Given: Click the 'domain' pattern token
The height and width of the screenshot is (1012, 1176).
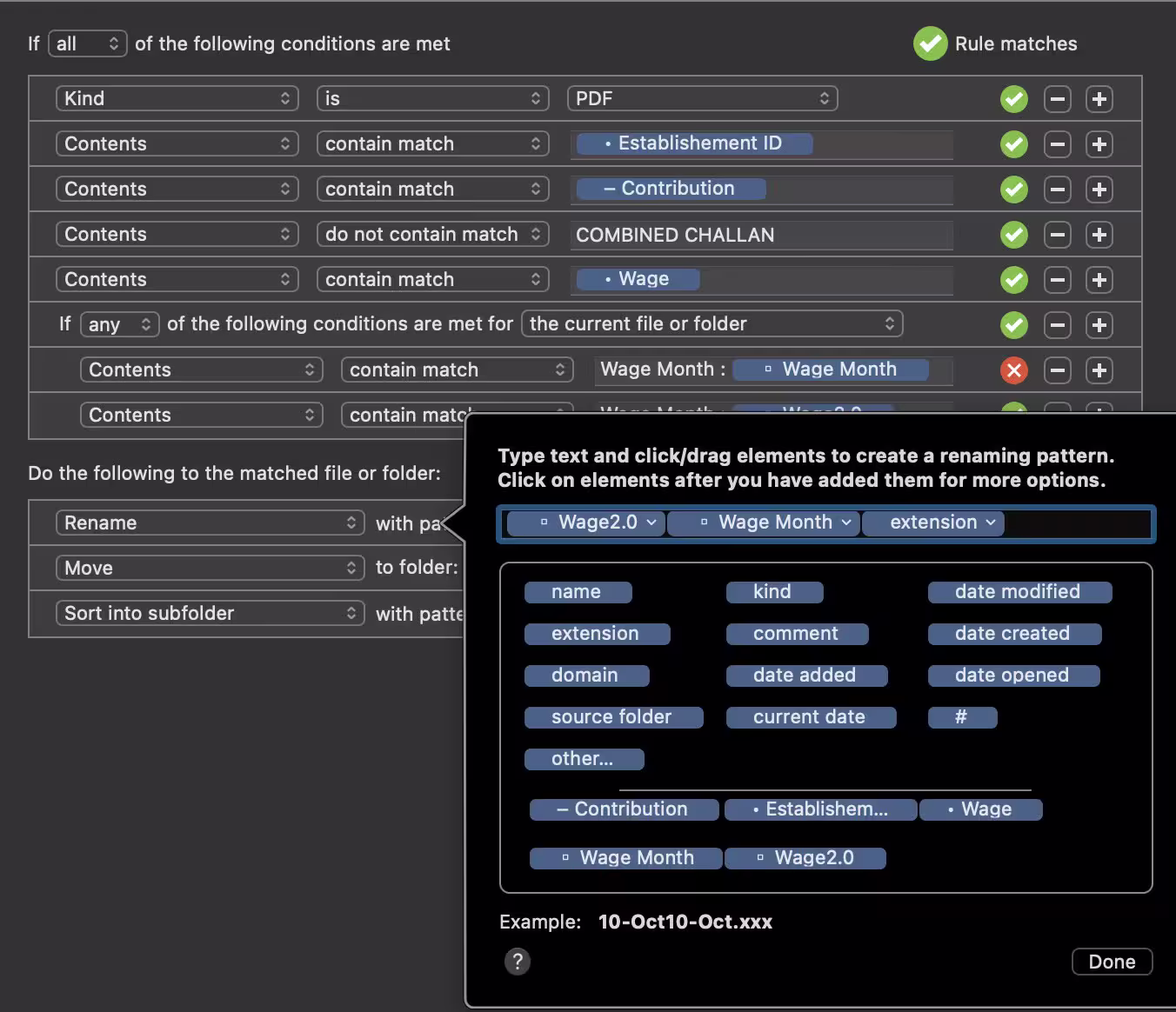Looking at the screenshot, I should pyautogui.click(x=586, y=676).
